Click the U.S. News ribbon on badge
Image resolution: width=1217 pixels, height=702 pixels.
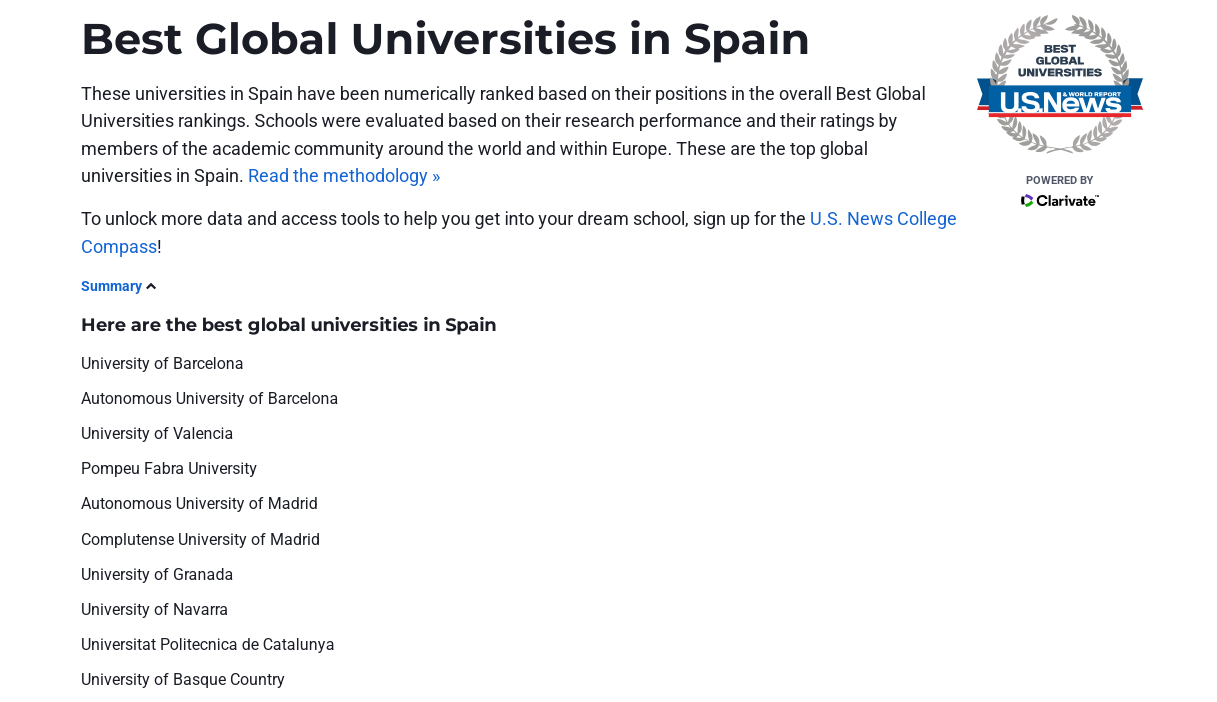1059,100
